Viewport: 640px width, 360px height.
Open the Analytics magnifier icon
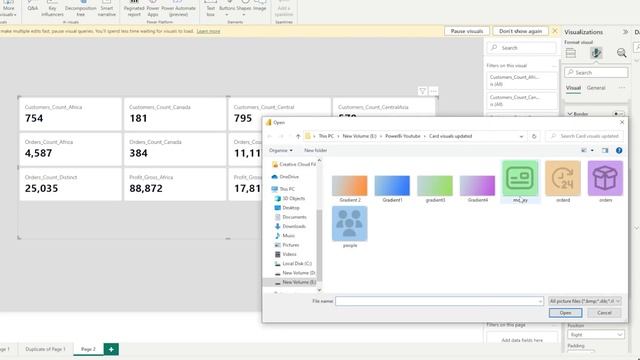621,53
